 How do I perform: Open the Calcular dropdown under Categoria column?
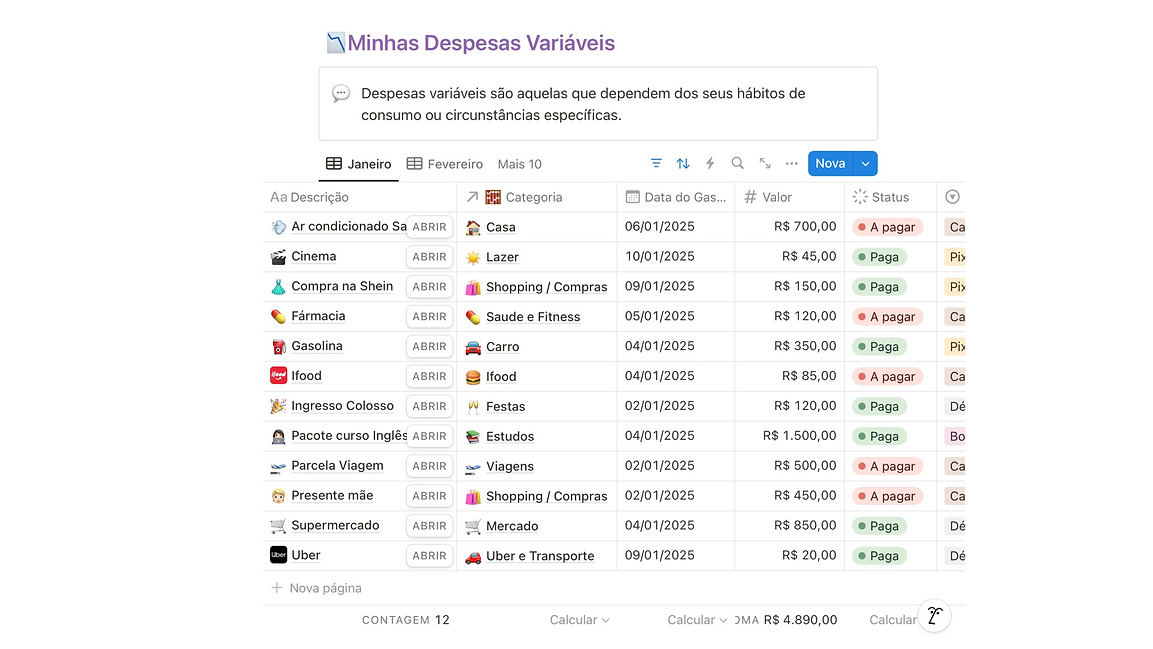tap(578, 619)
